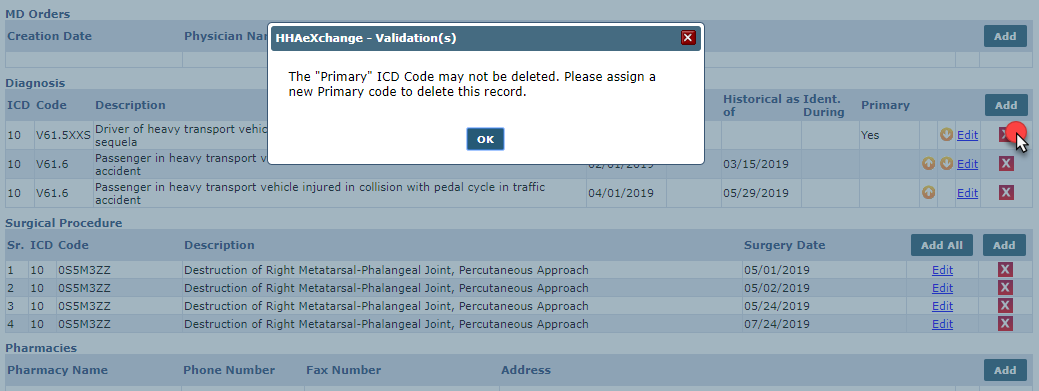
Task: Delete surgical procedure dated 05/02/2019
Action: [1005, 288]
